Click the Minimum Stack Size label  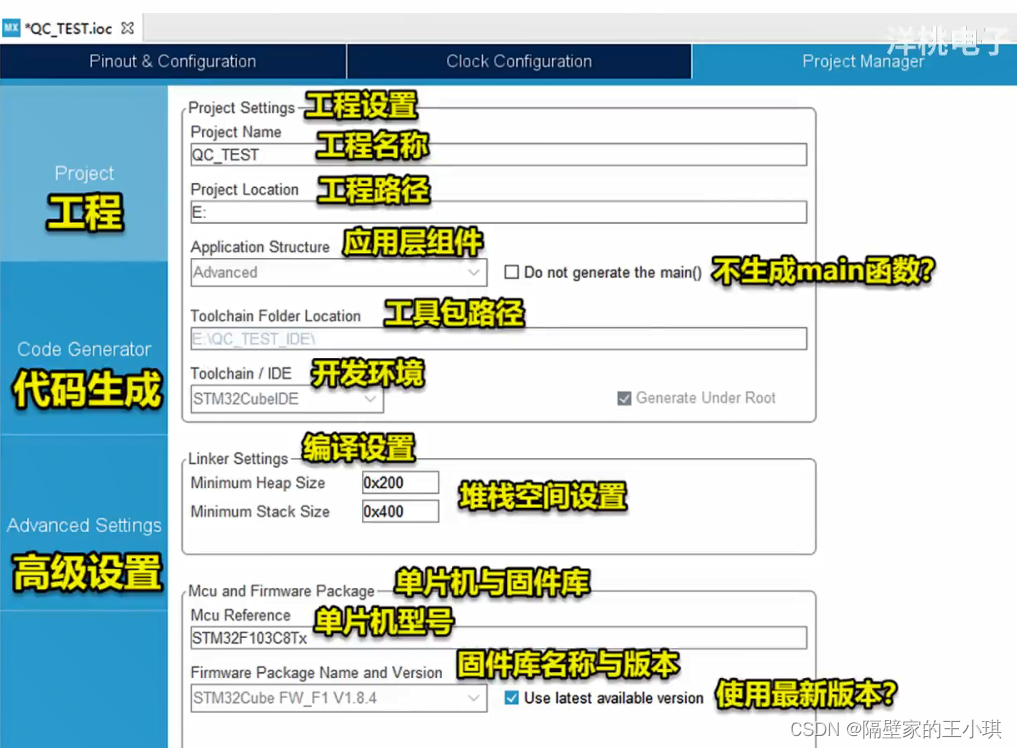260,511
